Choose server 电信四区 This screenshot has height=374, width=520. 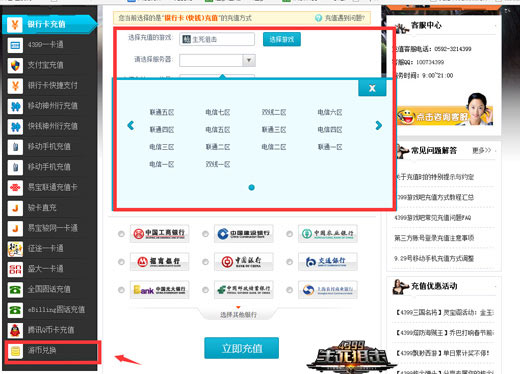pyautogui.click(x=330, y=130)
